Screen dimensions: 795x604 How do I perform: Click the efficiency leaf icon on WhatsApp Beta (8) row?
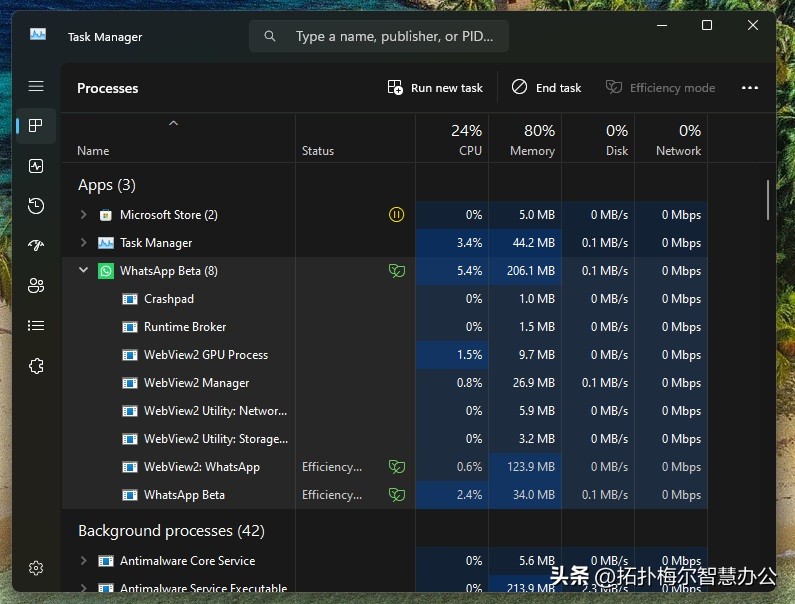396,271
